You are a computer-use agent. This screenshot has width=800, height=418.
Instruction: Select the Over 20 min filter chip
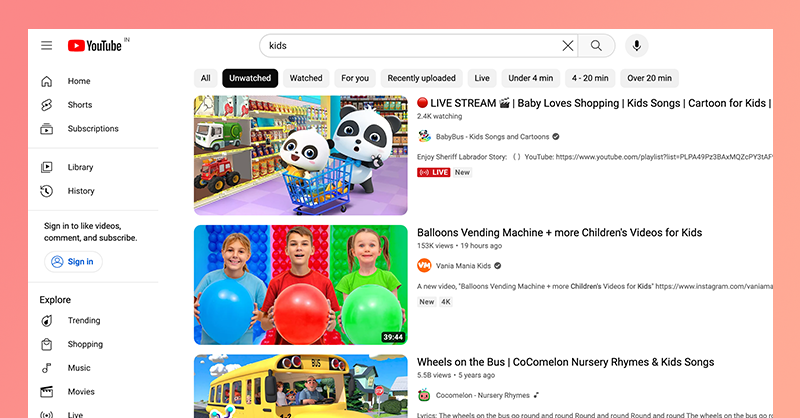click(649, 78)
